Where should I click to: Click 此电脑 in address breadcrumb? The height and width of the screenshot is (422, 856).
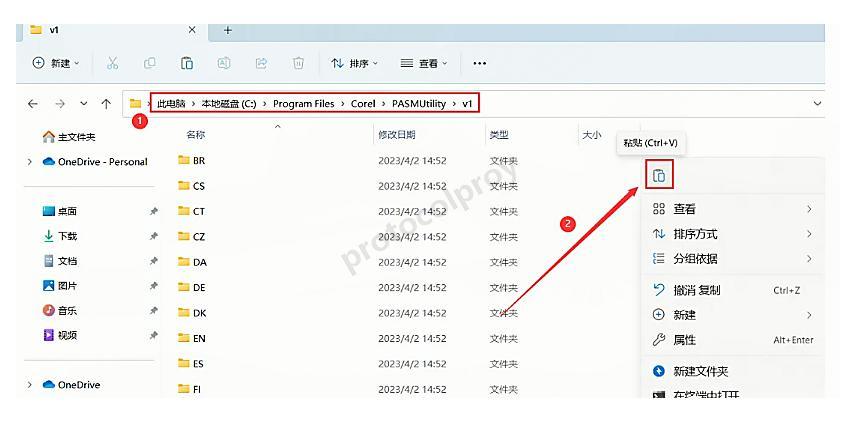pyautogui.click(x=171, y=104)
